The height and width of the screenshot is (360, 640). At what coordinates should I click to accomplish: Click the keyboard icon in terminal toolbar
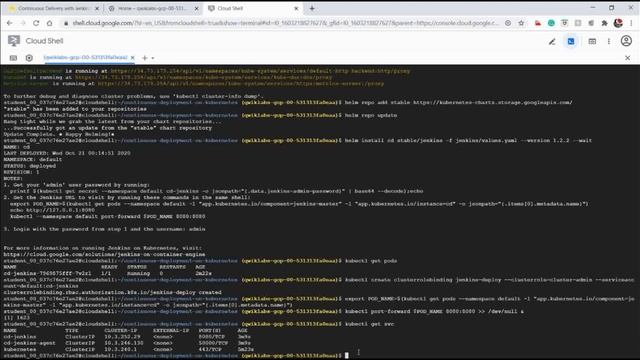point(13,58)
